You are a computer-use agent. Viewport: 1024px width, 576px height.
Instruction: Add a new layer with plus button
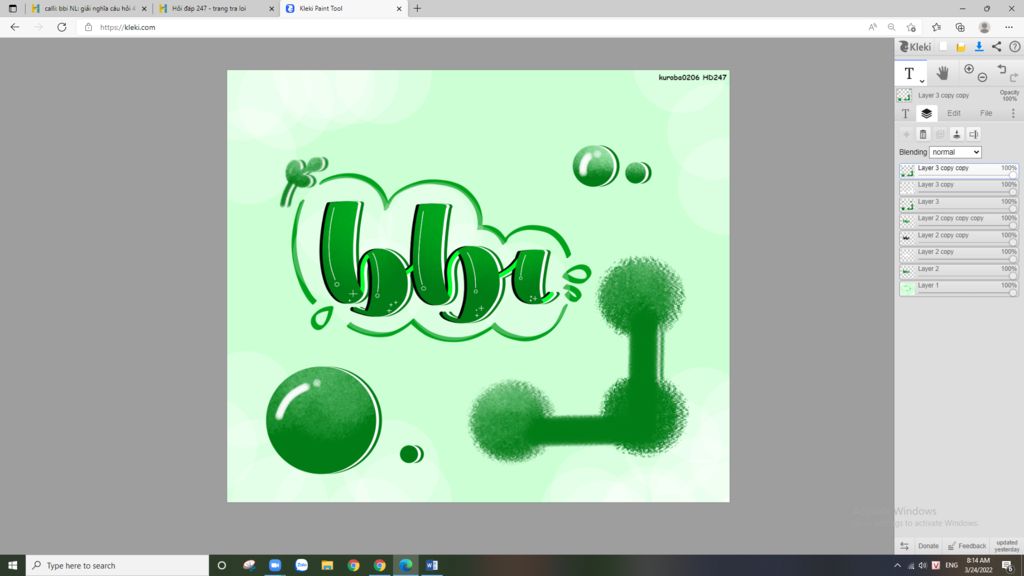click(906, 135)
